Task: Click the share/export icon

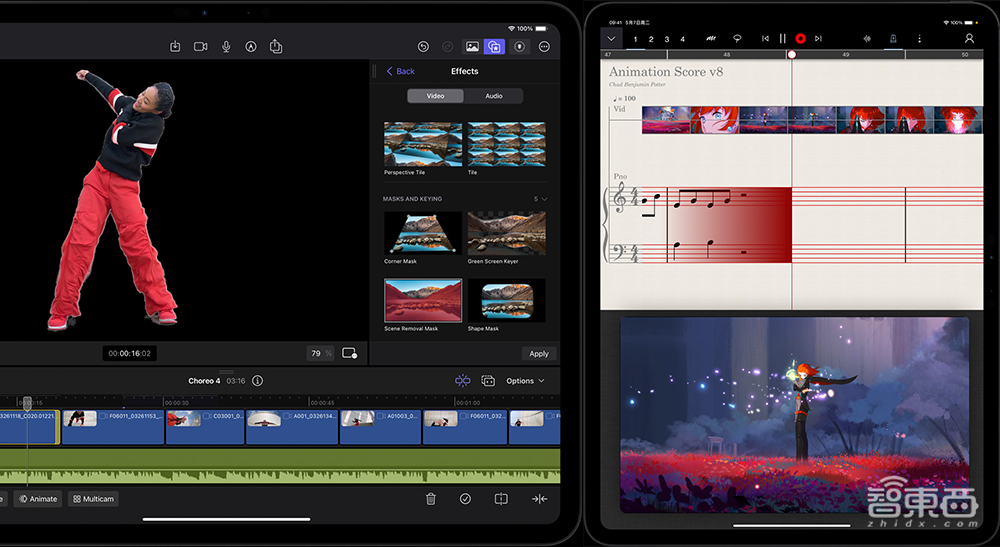Action: coord(276,46)
